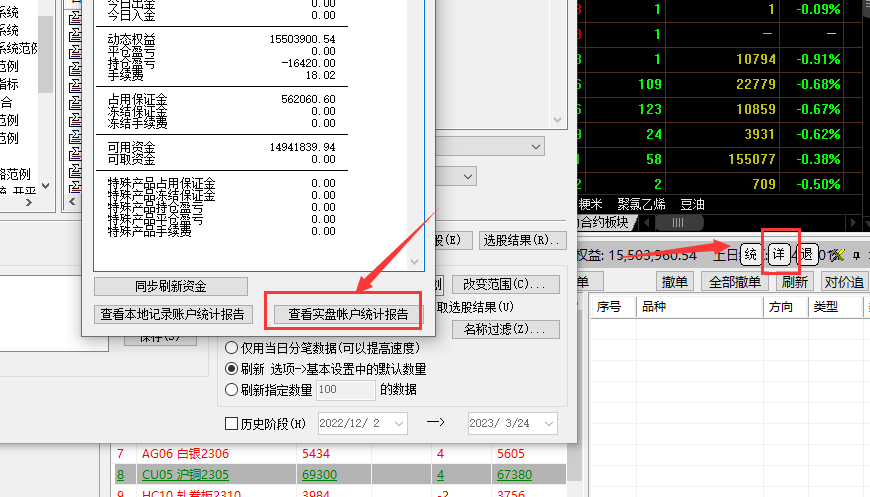Open the 2023/3/24 end date dropdown
The width and height of the screenshot is (870, 497).
coord(548,424)
